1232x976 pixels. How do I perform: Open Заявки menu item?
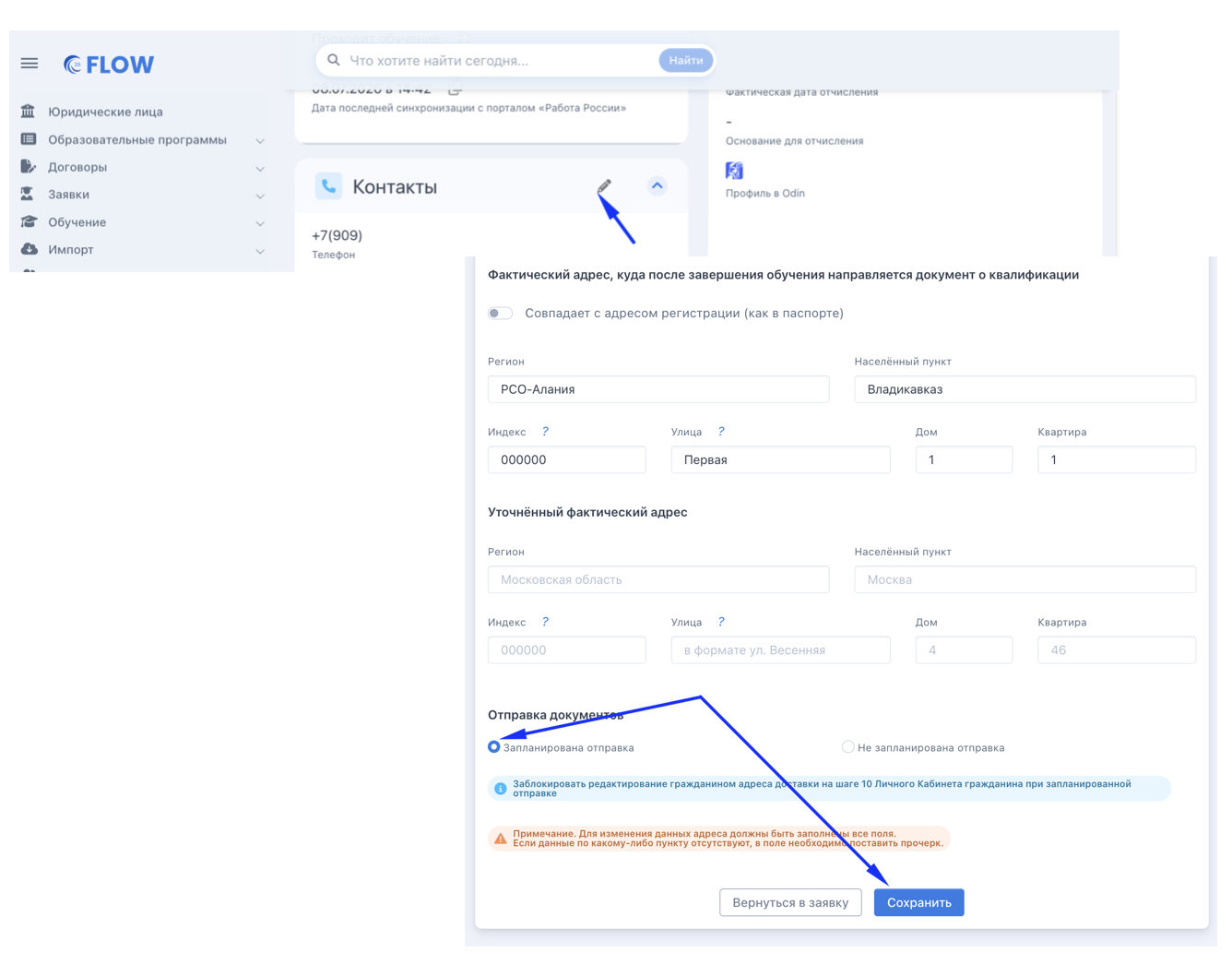click(x=68, y=195)
